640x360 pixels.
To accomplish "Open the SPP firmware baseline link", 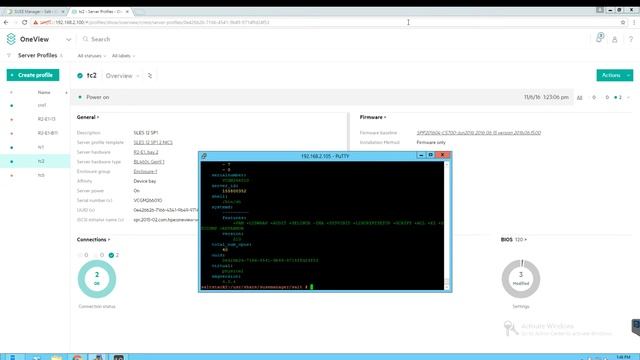I will (x=479, y=133).
